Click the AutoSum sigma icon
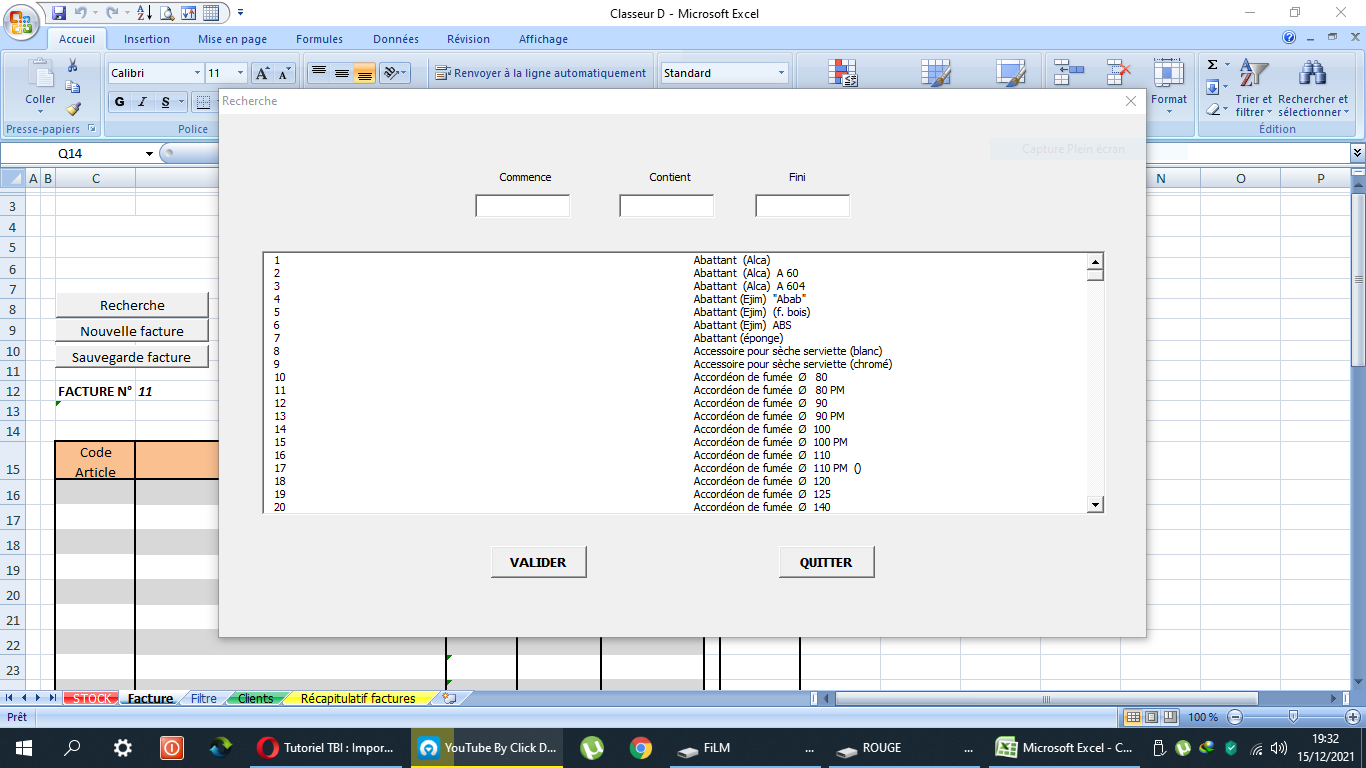This screenshot has height=768, width=1366. [x=1213, y=65]
